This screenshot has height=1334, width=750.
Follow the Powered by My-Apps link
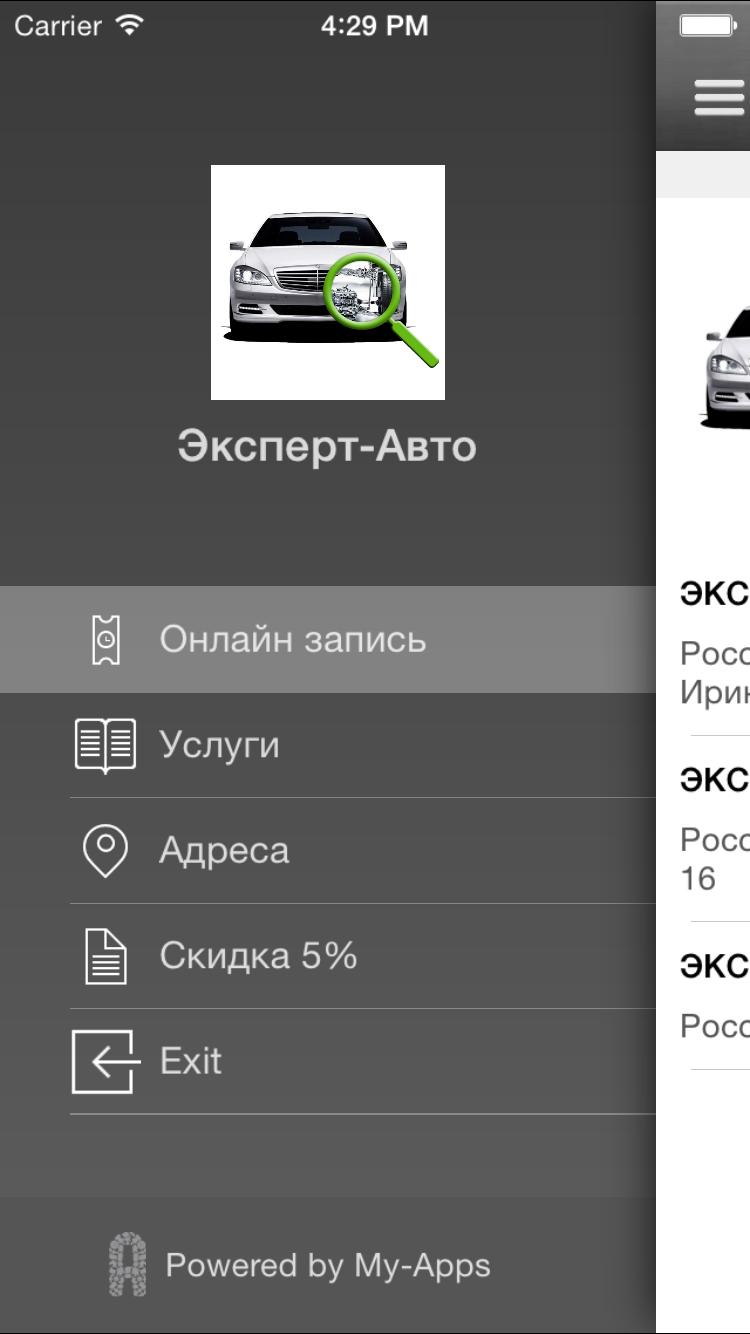point(328,1266)
